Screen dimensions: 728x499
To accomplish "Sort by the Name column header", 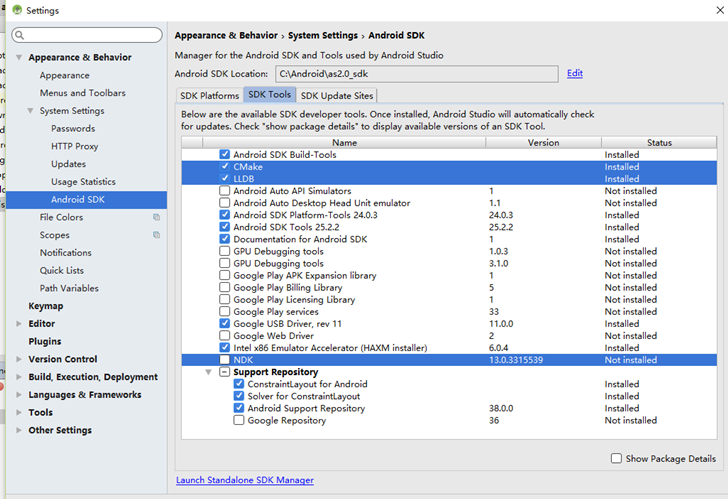I will click(344, 143).
